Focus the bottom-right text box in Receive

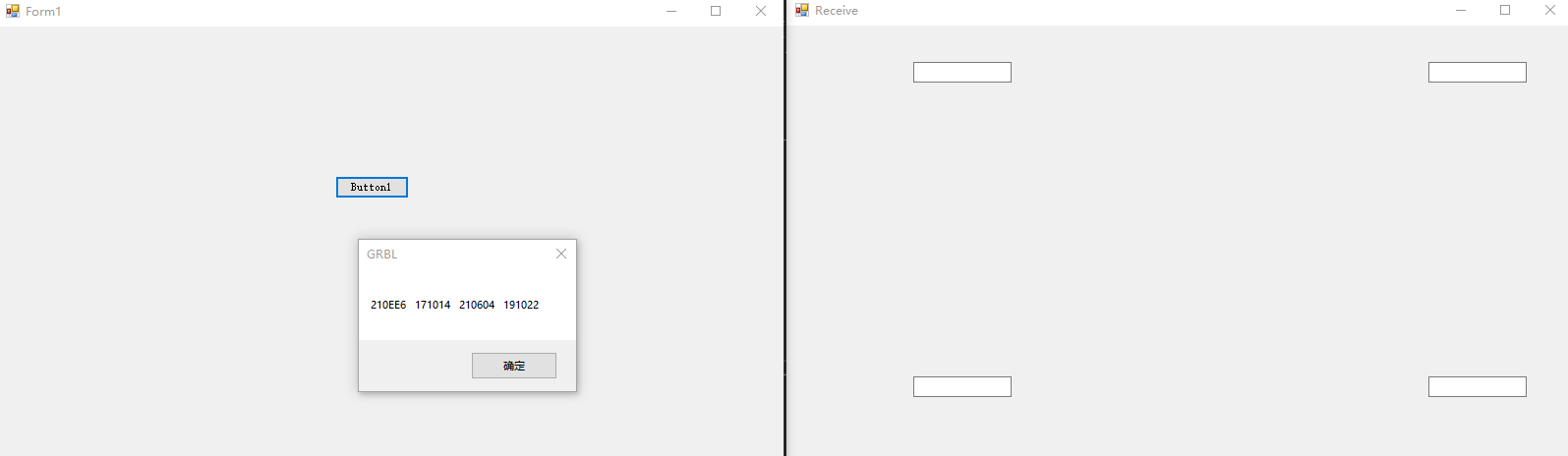tap(1478, 387)
